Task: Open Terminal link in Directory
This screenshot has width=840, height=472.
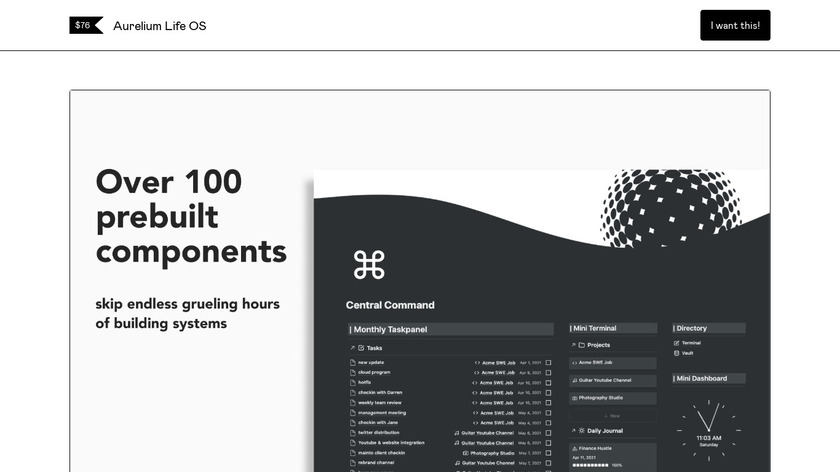Action: click(x=691, y=343)
